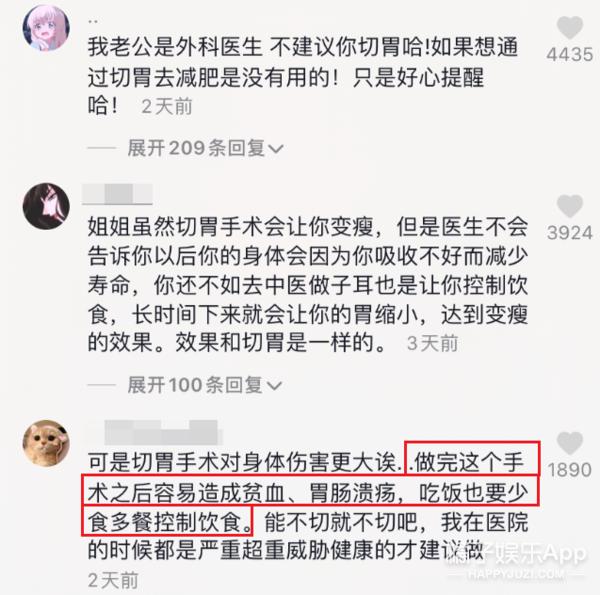
Task: Open the orange cat avatar profile
Action: pyautogui.click(x=46, y=443)
